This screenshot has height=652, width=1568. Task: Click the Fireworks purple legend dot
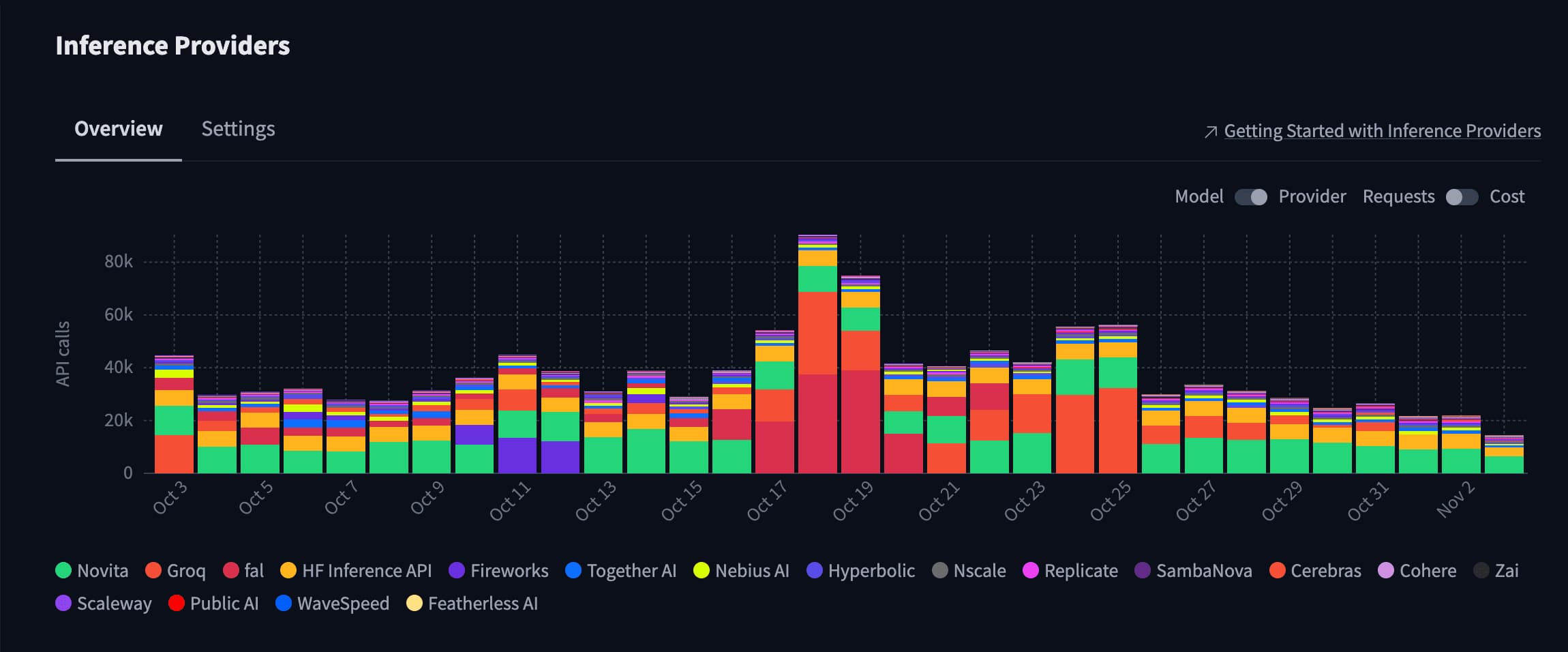457,570
